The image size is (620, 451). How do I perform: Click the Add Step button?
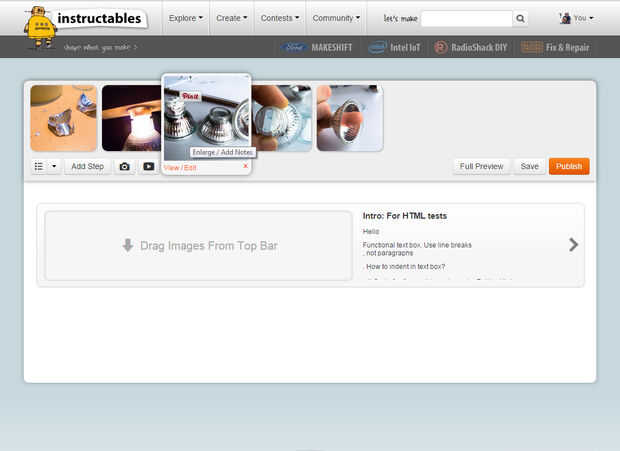coord(87,166)
